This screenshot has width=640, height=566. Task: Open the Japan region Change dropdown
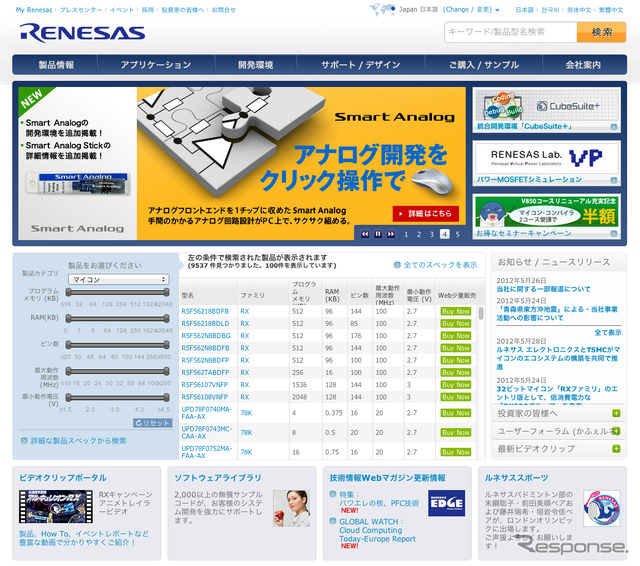click(471, 9)
